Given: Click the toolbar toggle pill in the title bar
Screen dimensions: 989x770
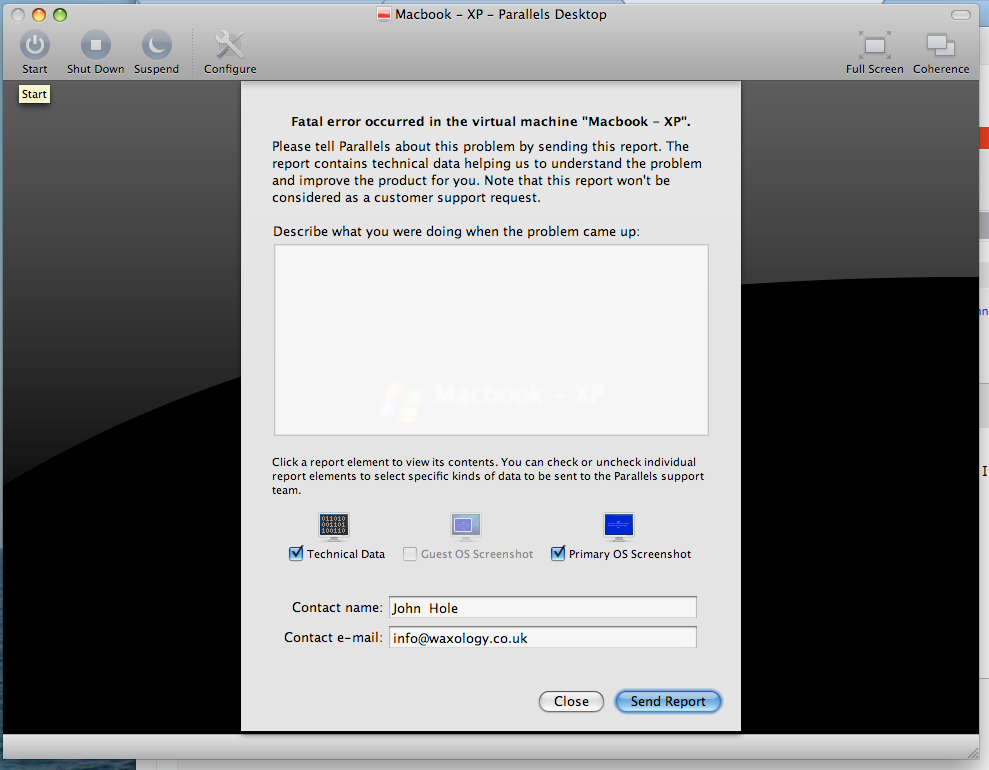Looking at the screenshot, I should tap(961, 15).
